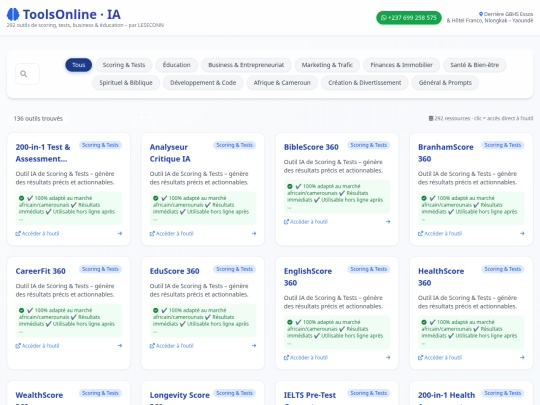Open Accéder à l'outil for BranhamScore 360
This screenshot has height=405, width=540.
[440, 233]
